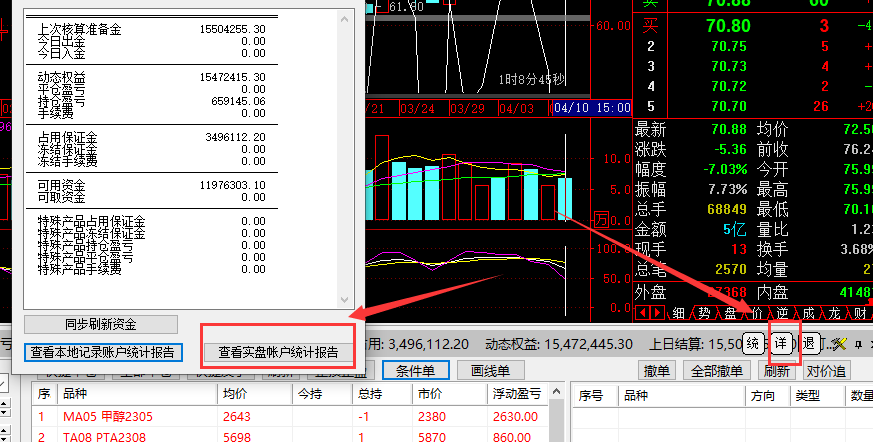Open the 条件单 order tab
This screenshot has height=442, width=873.
pyautogui.click(x=415, y=371)
